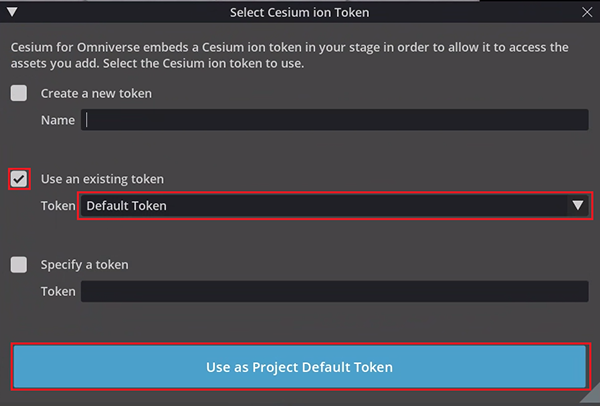The height and width of the screenshot is (406, 600).
Task: Close the Select Cesium ion Token dialog
Action: 588,12
